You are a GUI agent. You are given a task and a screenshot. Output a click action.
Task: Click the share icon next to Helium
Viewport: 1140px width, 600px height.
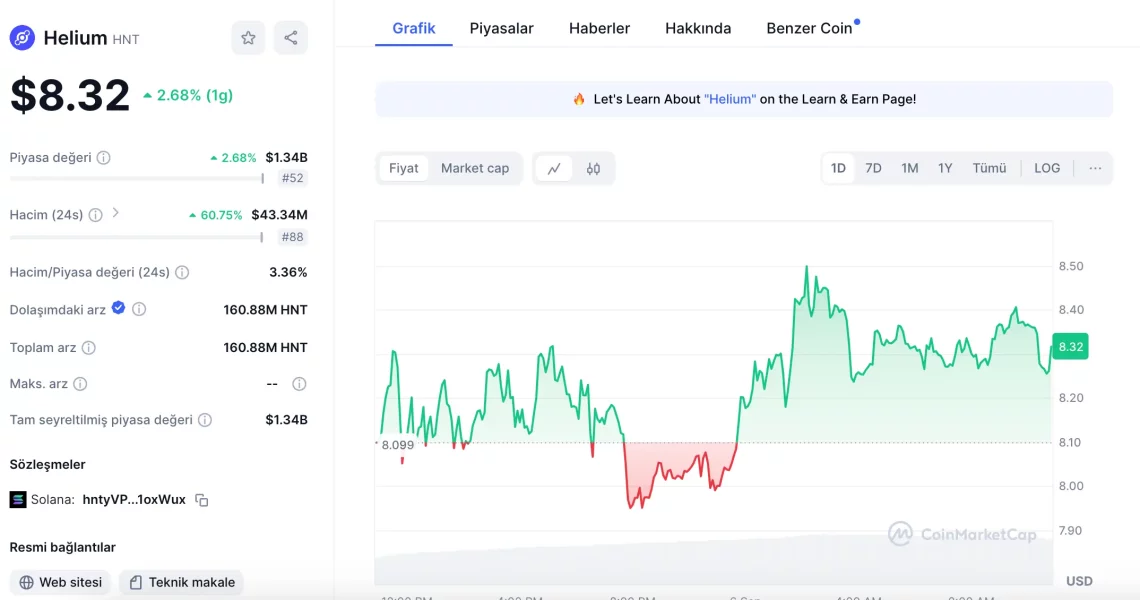tap(291, 38)
